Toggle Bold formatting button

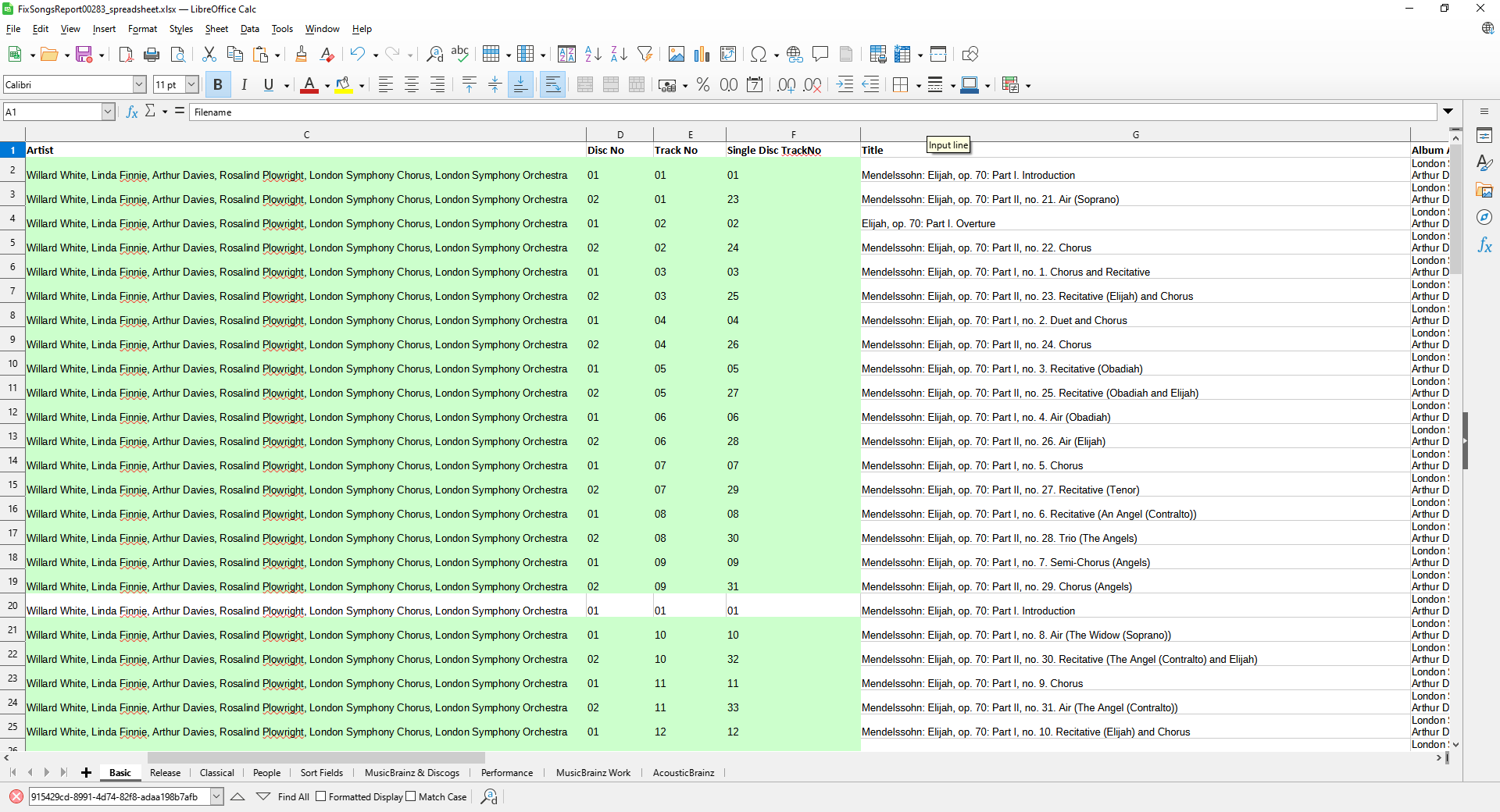(218, 85)
